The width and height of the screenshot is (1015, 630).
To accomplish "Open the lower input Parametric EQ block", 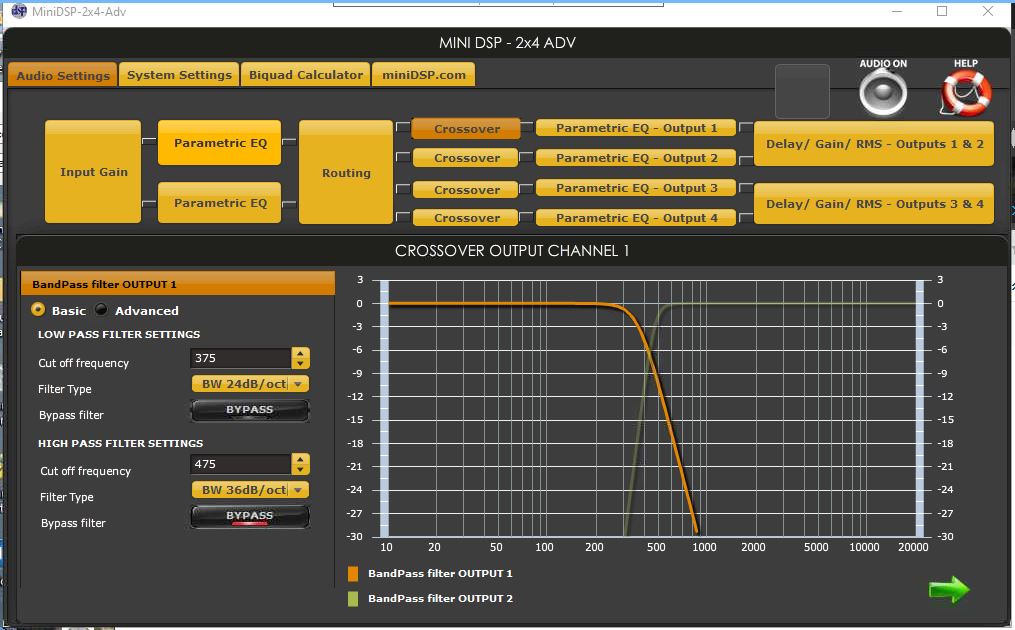I will tap(220, 203).
